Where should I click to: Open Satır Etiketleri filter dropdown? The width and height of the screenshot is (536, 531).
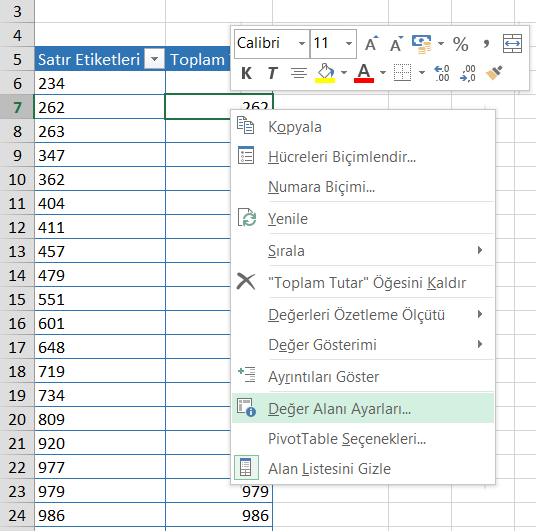coord(155,59)
